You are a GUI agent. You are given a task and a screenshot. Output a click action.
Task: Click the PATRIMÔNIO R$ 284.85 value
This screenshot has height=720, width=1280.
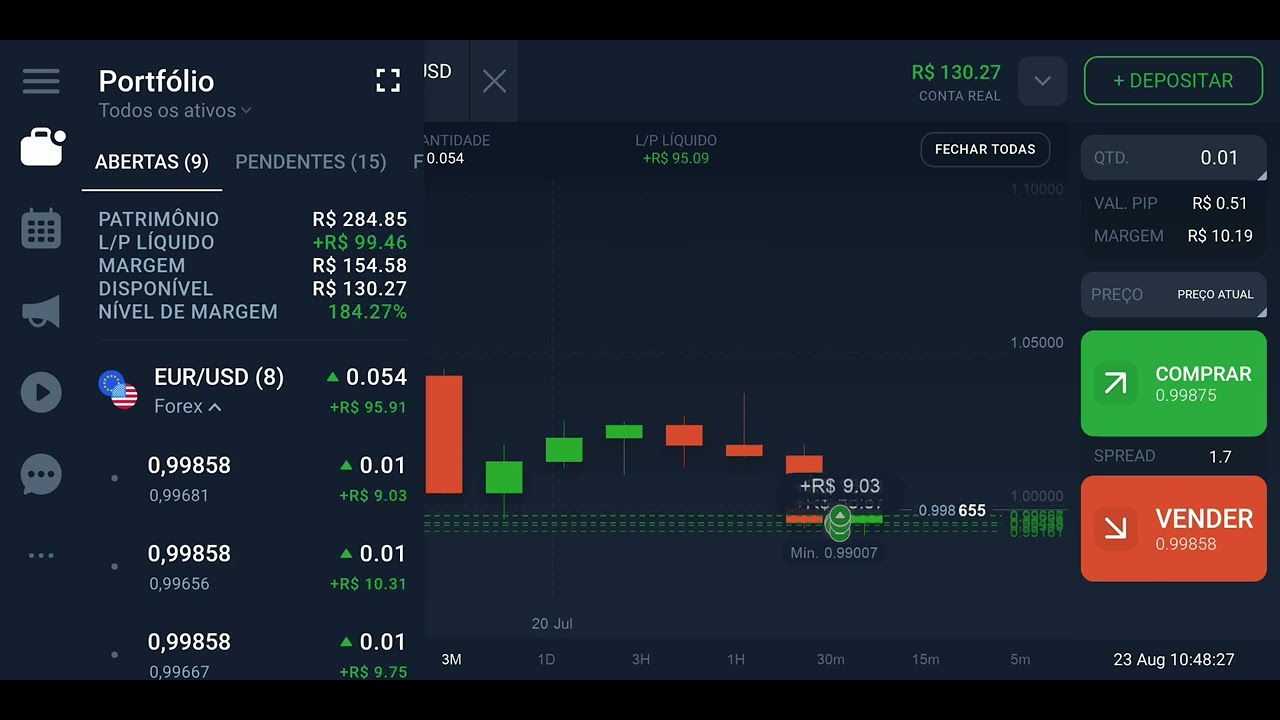coord(359,219)
